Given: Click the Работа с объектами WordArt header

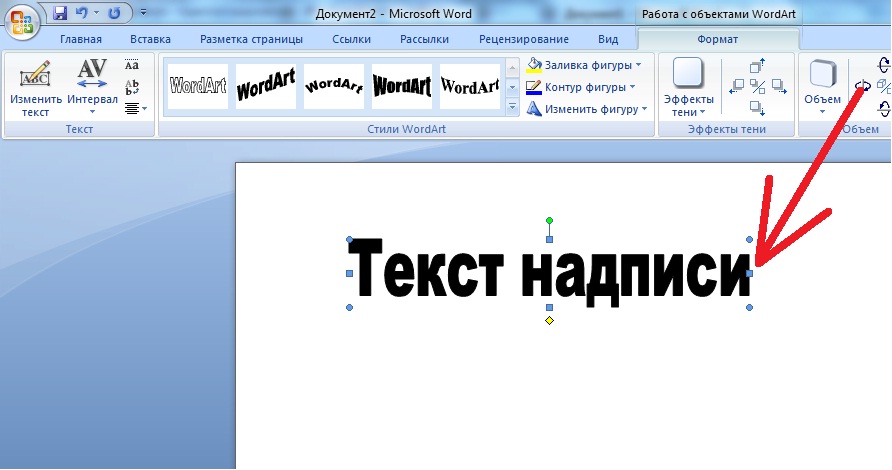Looking at the screenshot, I should coord(718,14).
